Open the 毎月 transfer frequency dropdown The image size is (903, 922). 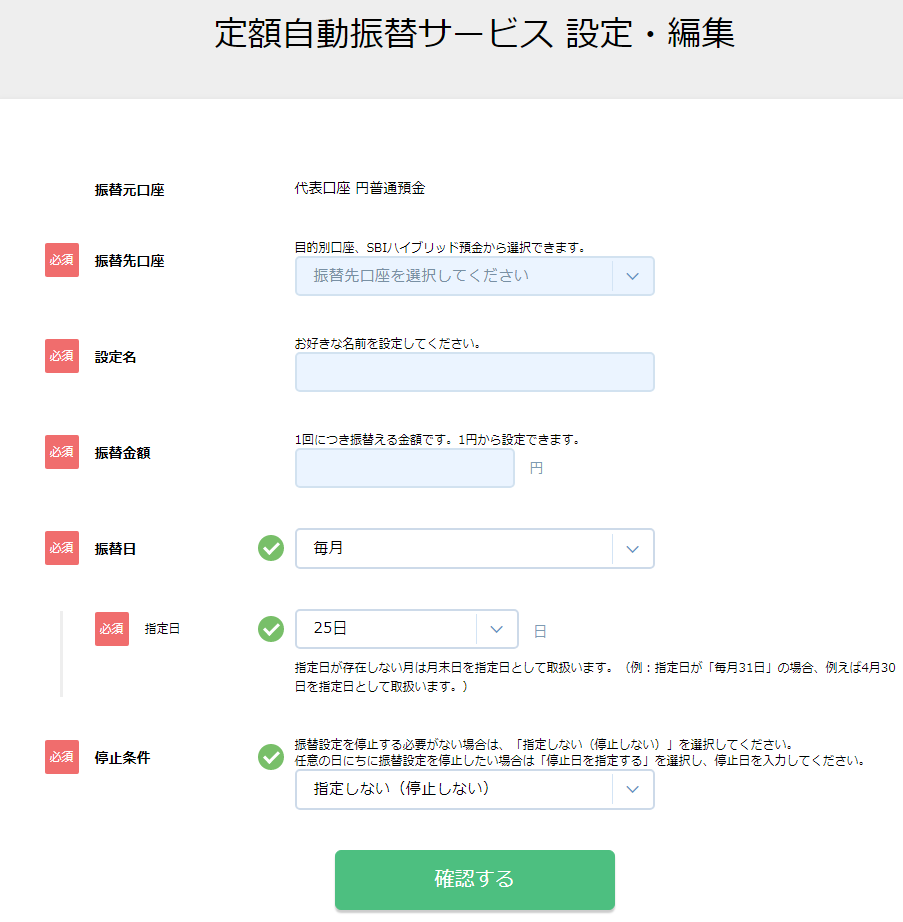click(x=474, y=549)
